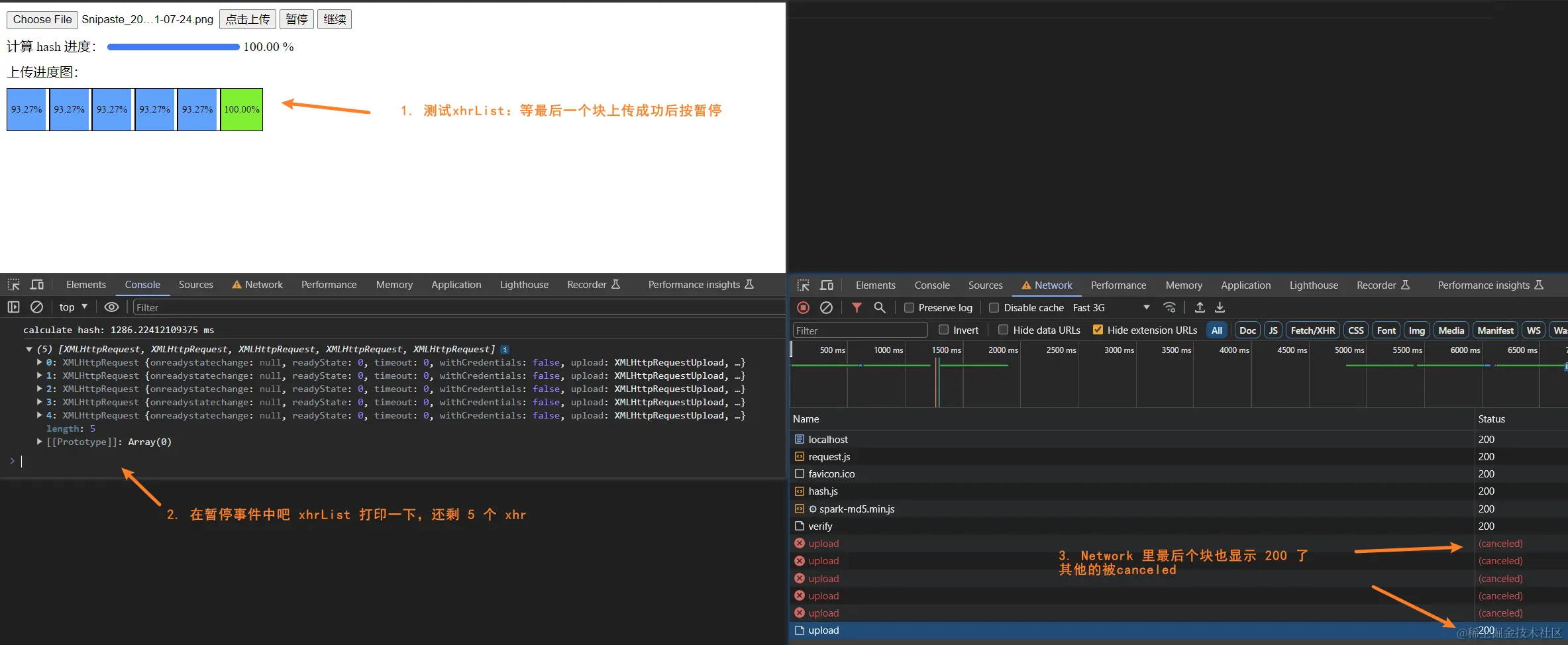The image size is (1568, 645).
Task: Collapse the (5) XMLHttpRequest array
Action: pyautogui.click(x=29, y=350)
